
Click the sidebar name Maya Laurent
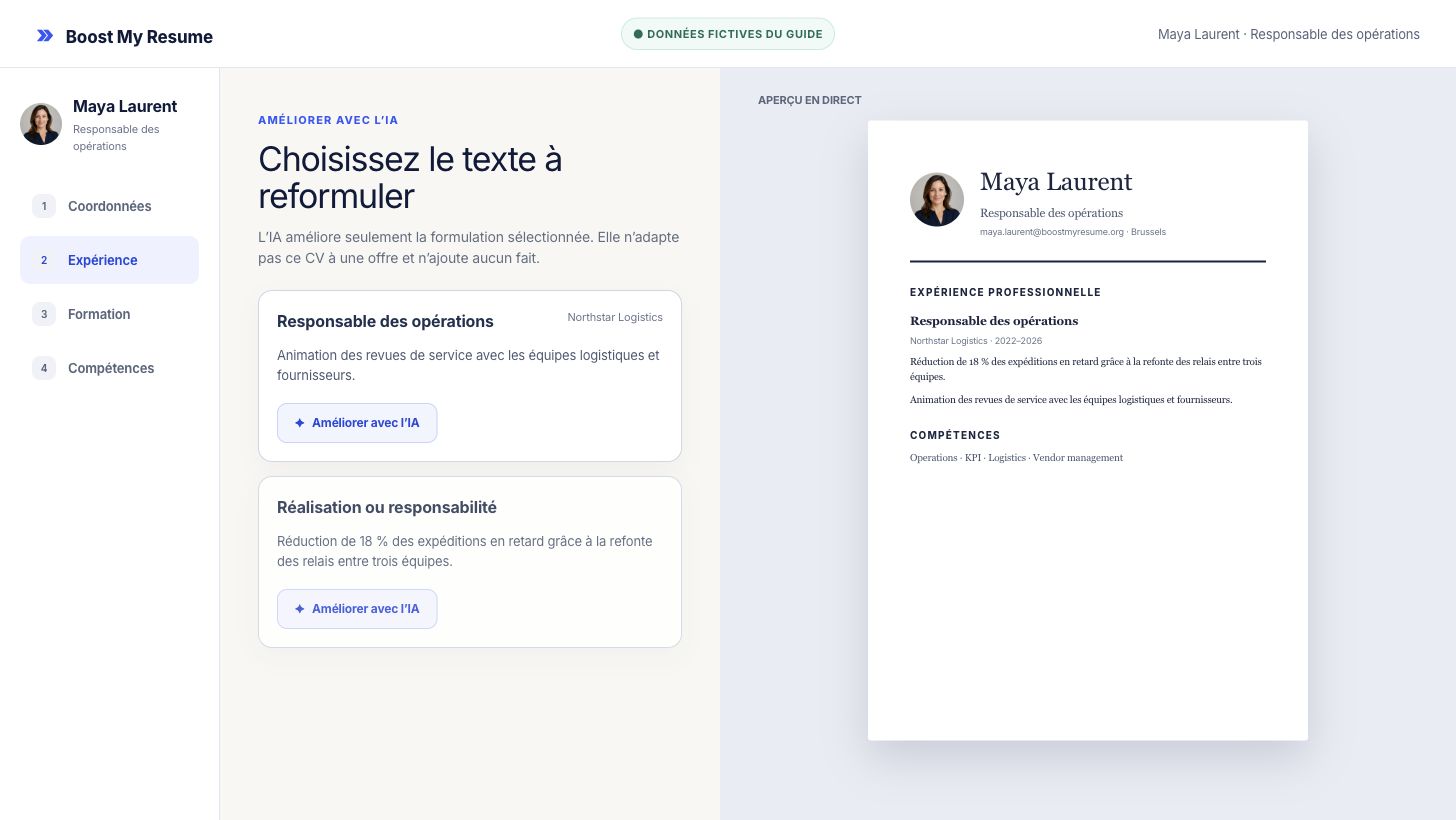(x=125, y=106)
